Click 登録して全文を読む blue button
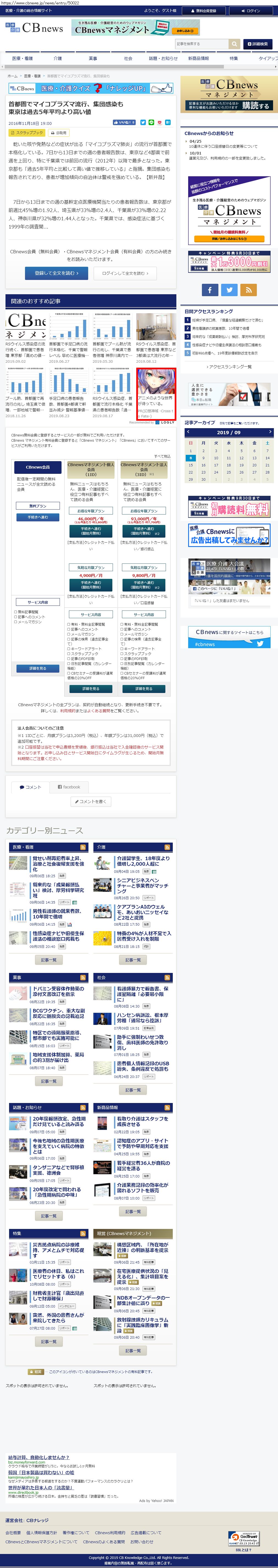Viewport: 278px width, 1568px height. [57, 273]
